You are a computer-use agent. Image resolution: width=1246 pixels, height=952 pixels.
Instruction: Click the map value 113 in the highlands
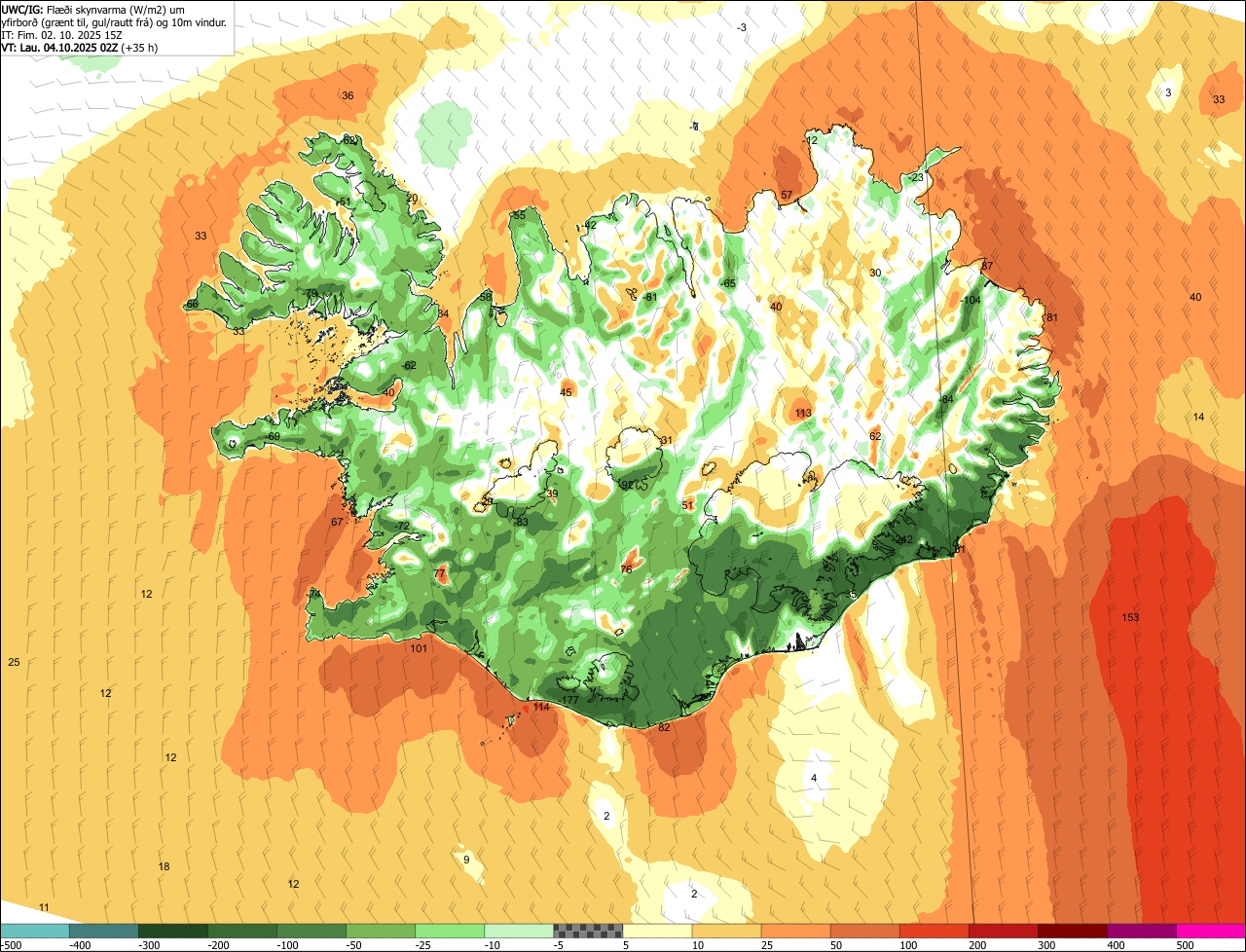tap(803, 414)
